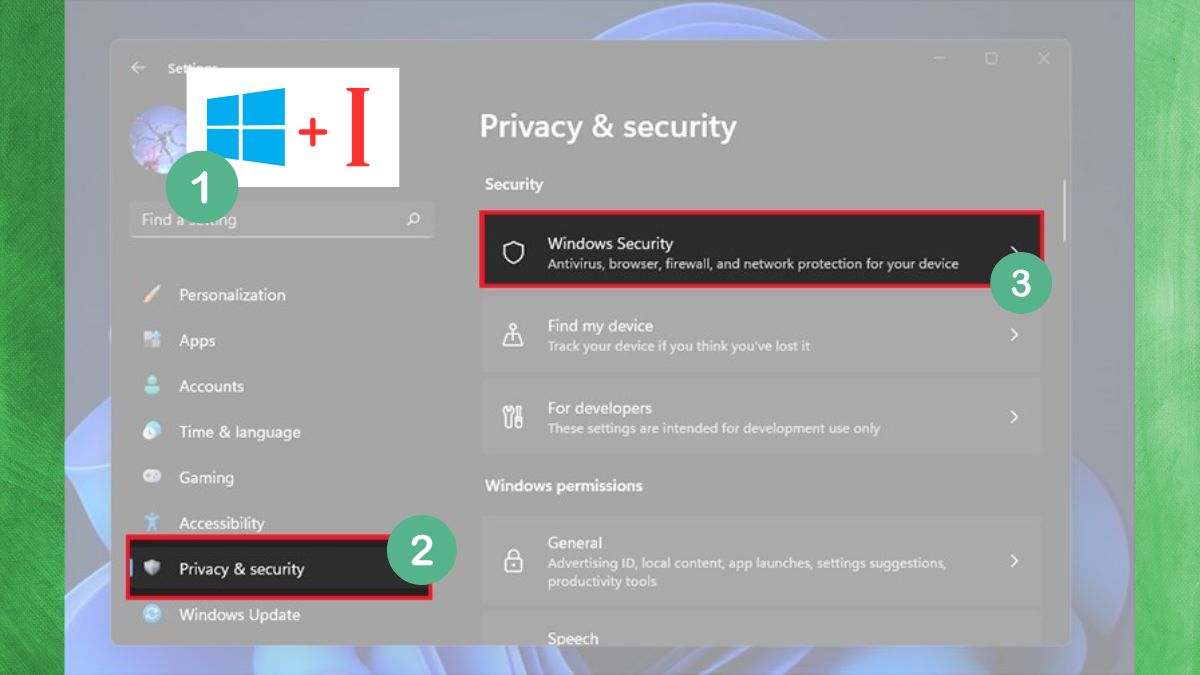Expand the For developers chevron
The height and width of the screenshot is (675, 1200).
pos(1014,417)
